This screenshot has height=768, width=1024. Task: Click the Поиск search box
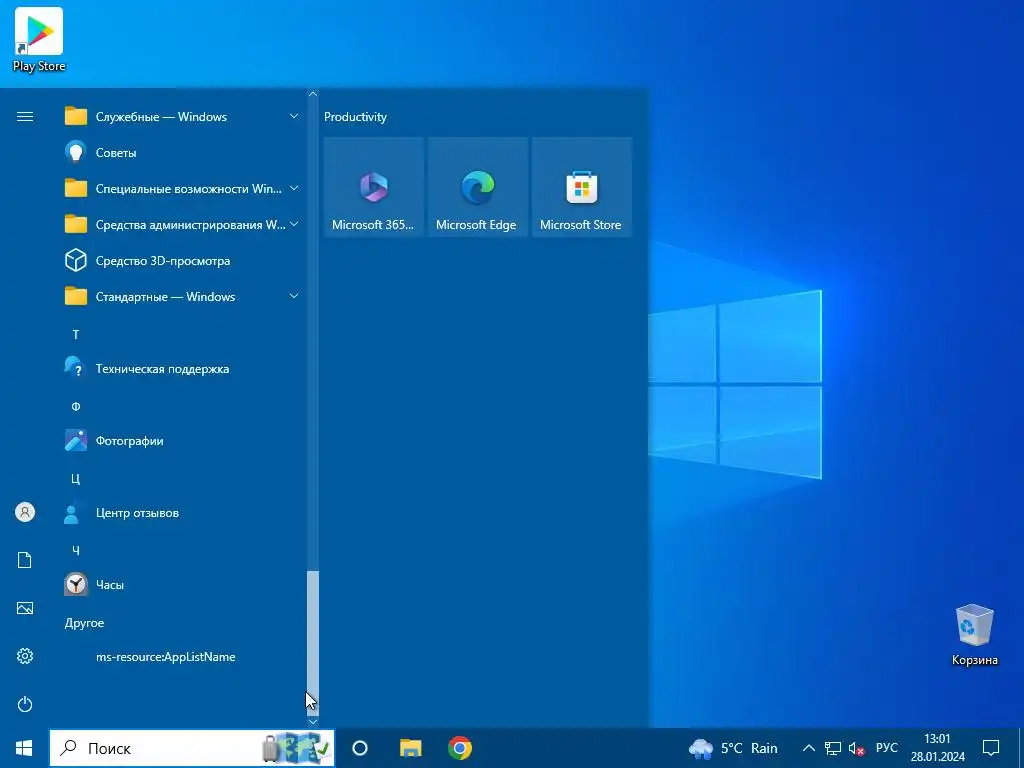[192, 748]
